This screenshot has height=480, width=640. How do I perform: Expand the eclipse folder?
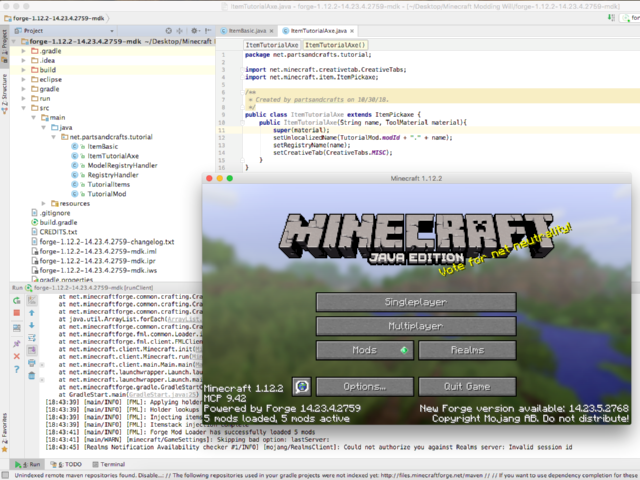24,80
